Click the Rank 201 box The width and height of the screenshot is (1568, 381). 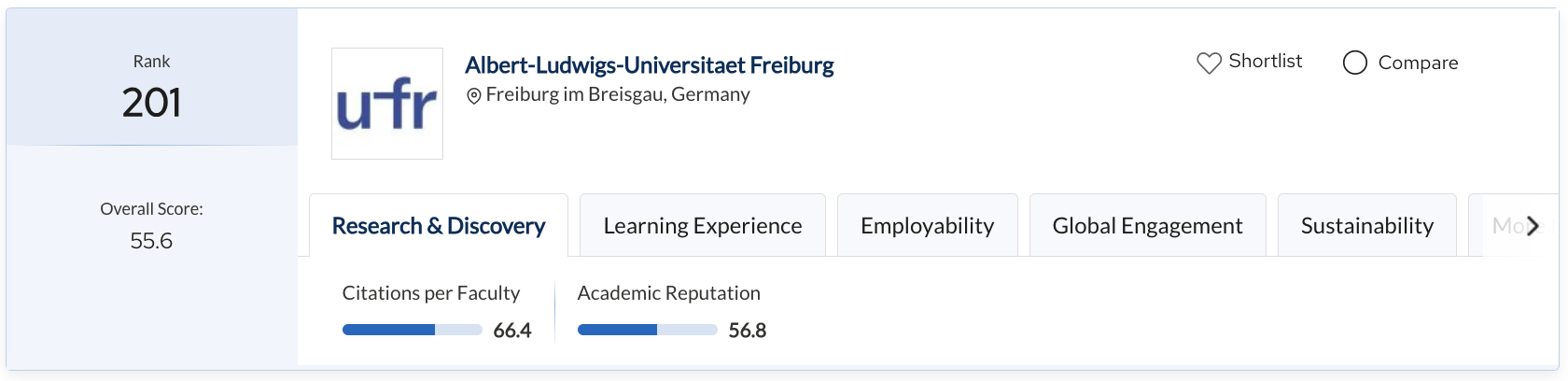(x=152, y=78)
